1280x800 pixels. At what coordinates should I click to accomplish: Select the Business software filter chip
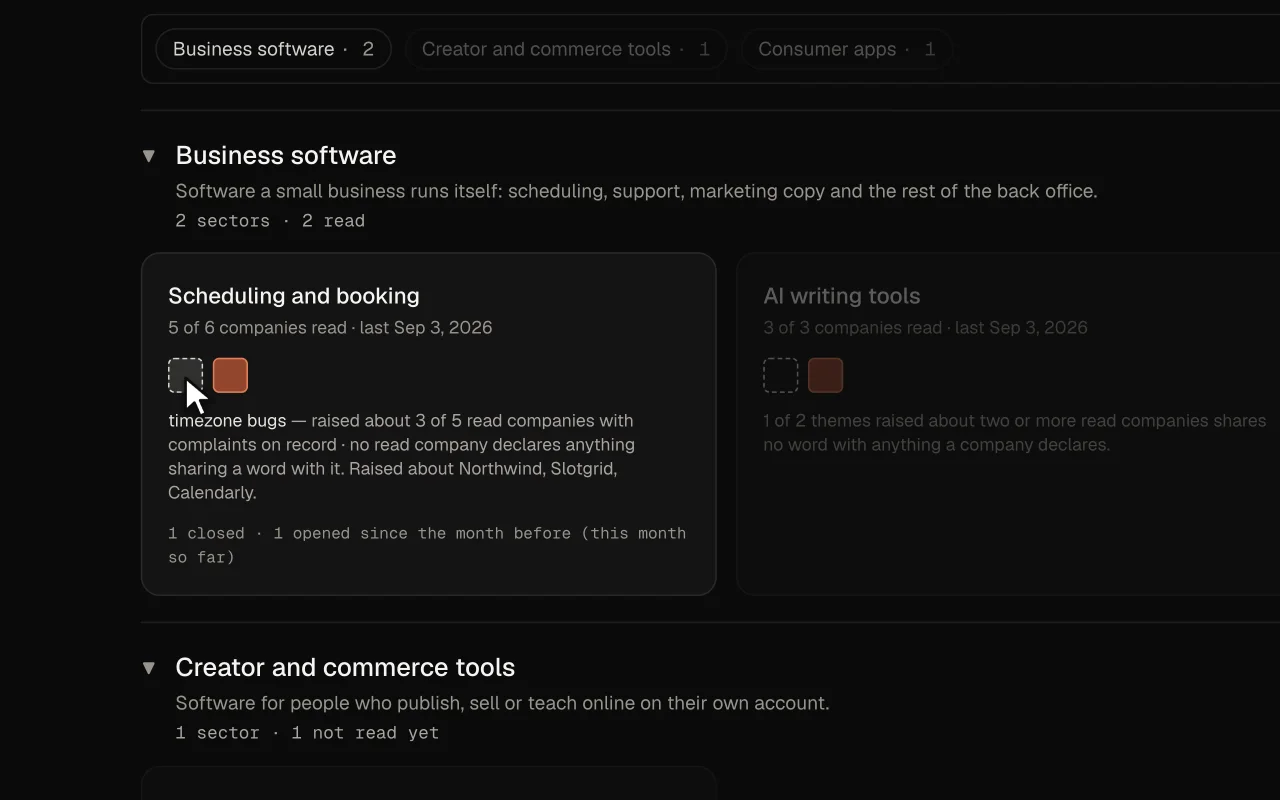[x=273, y=49]
